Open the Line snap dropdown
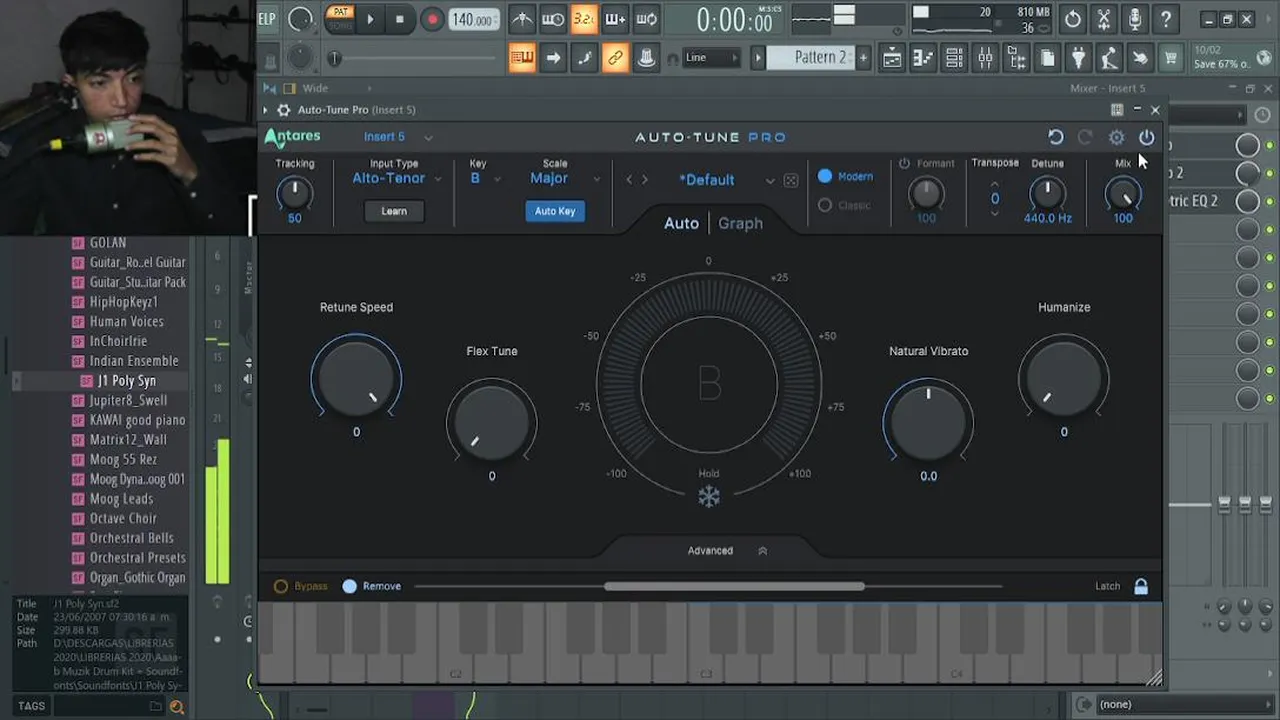 coord(711,58)
